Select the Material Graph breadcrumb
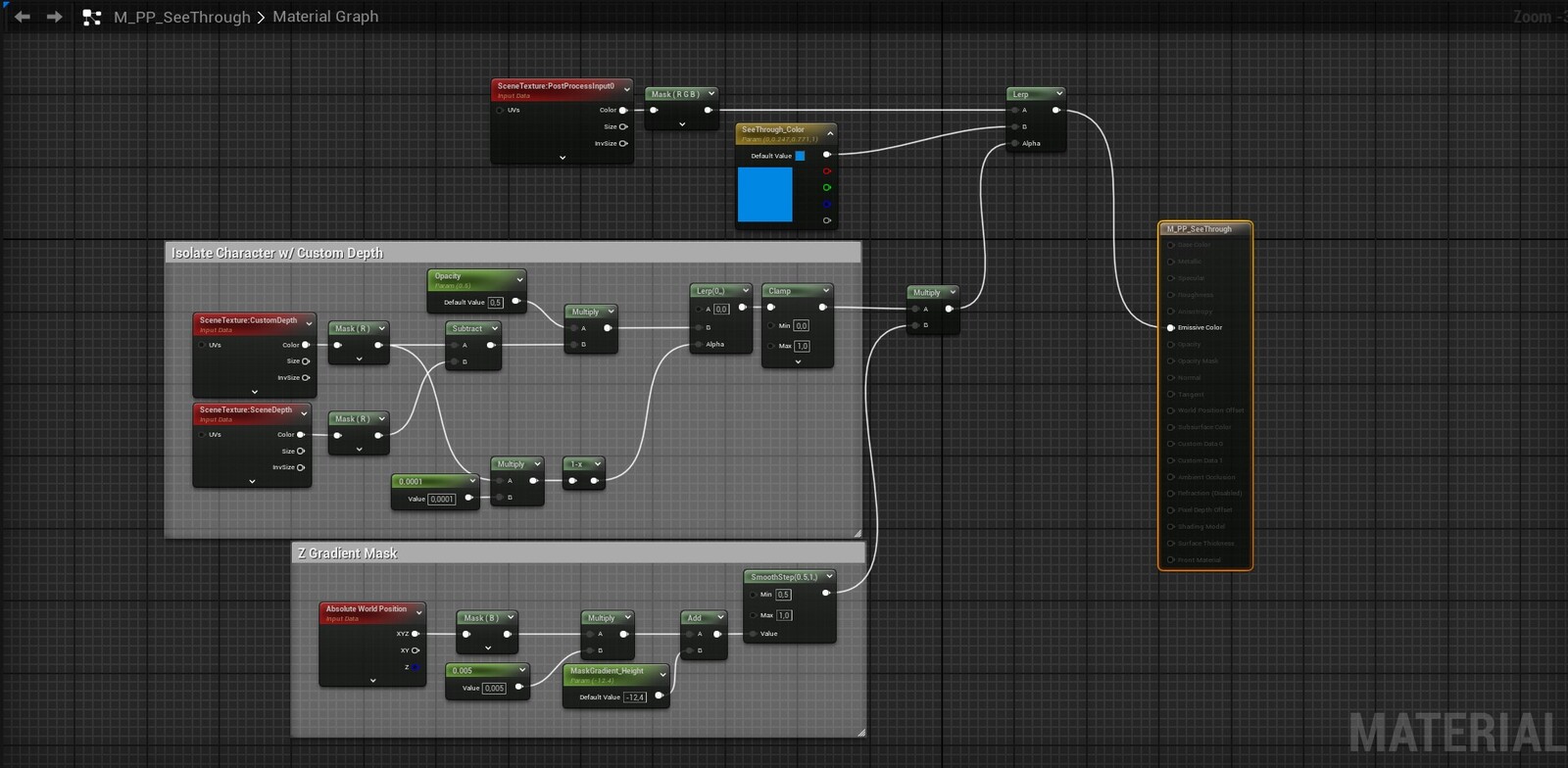The image size is (1568, 768). click(325, 17)
